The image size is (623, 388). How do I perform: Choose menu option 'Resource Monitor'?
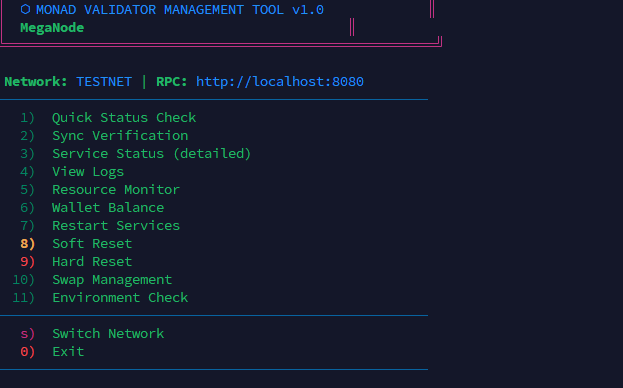116,190
